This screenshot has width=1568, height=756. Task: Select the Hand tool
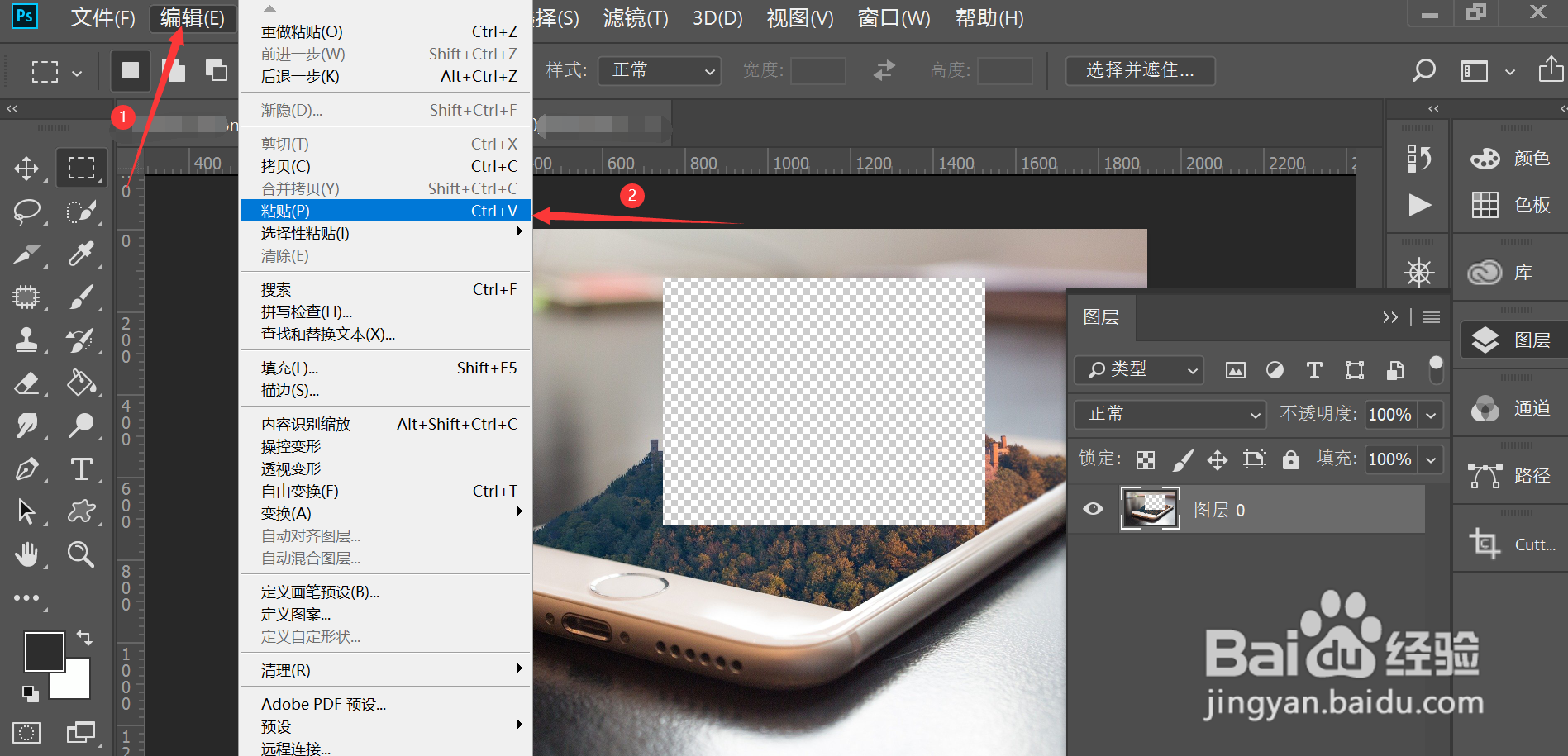(26, 554)
